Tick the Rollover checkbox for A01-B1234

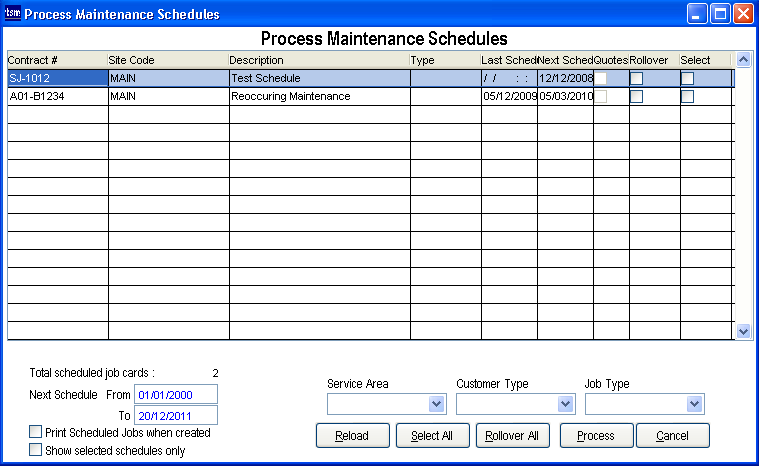[x=636, y=97]
